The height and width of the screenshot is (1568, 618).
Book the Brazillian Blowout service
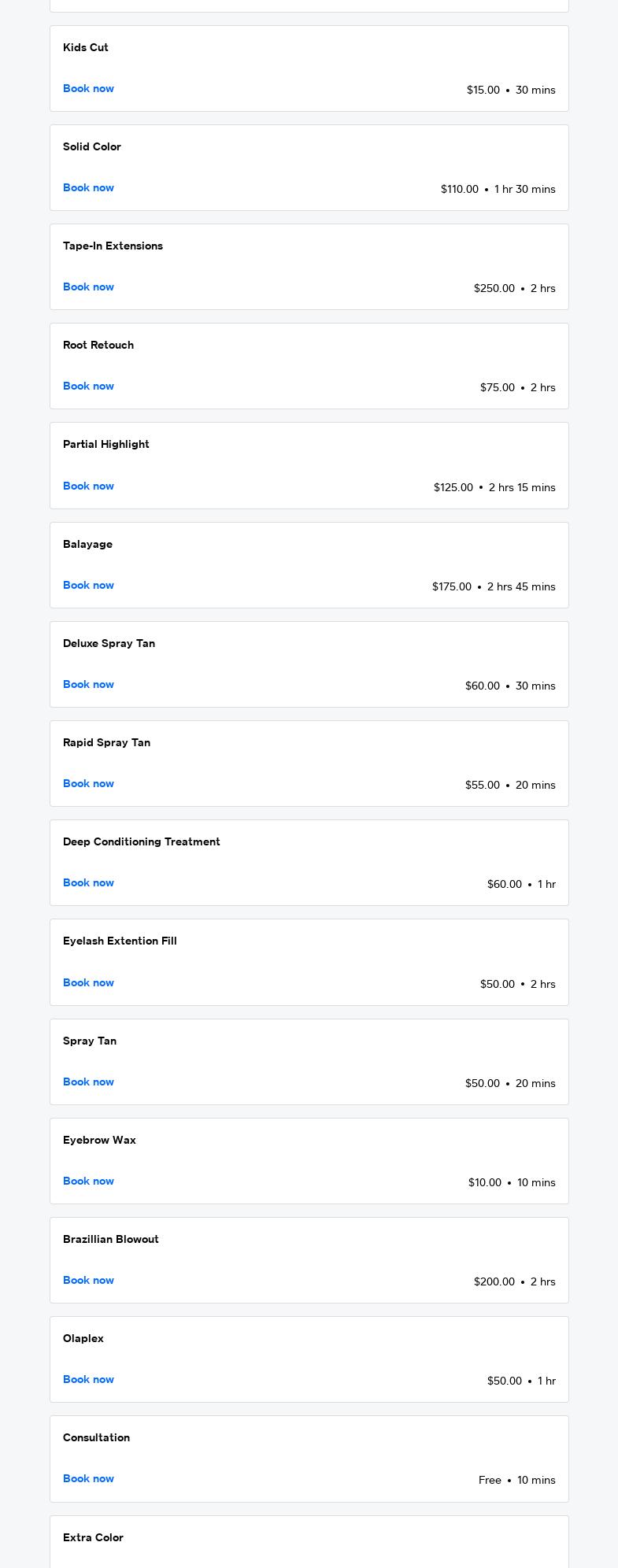(x=88, y=1281)
